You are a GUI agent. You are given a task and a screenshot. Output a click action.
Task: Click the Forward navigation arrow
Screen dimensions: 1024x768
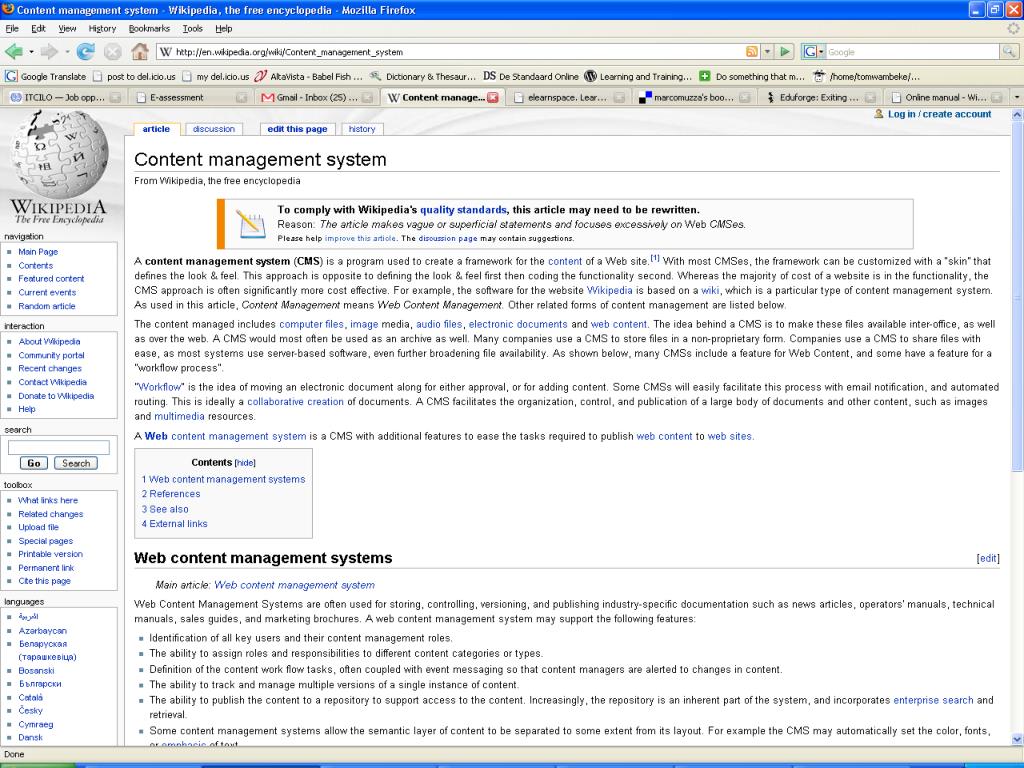[x=48, y=52]
